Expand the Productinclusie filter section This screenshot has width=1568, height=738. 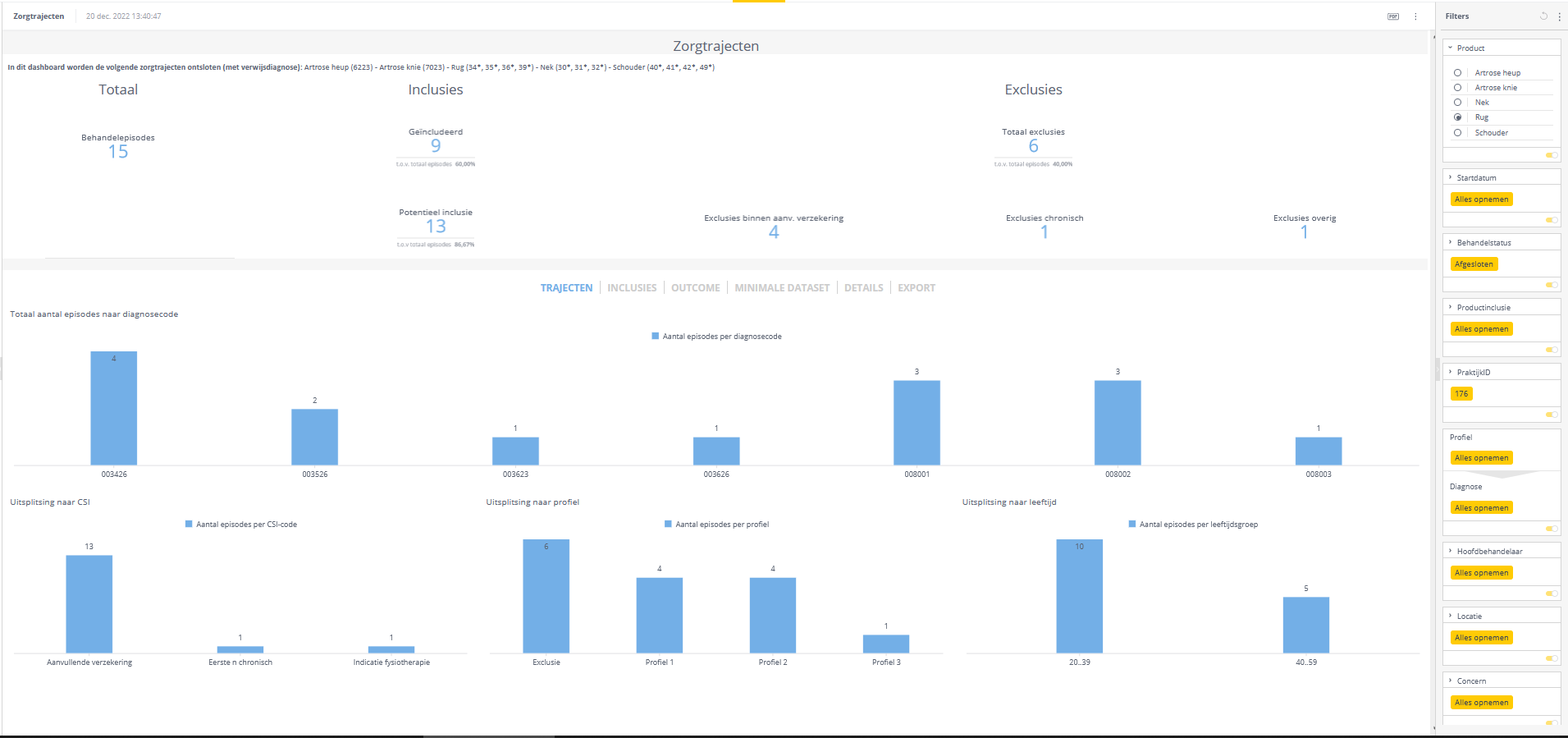(x=1451, y=308)
